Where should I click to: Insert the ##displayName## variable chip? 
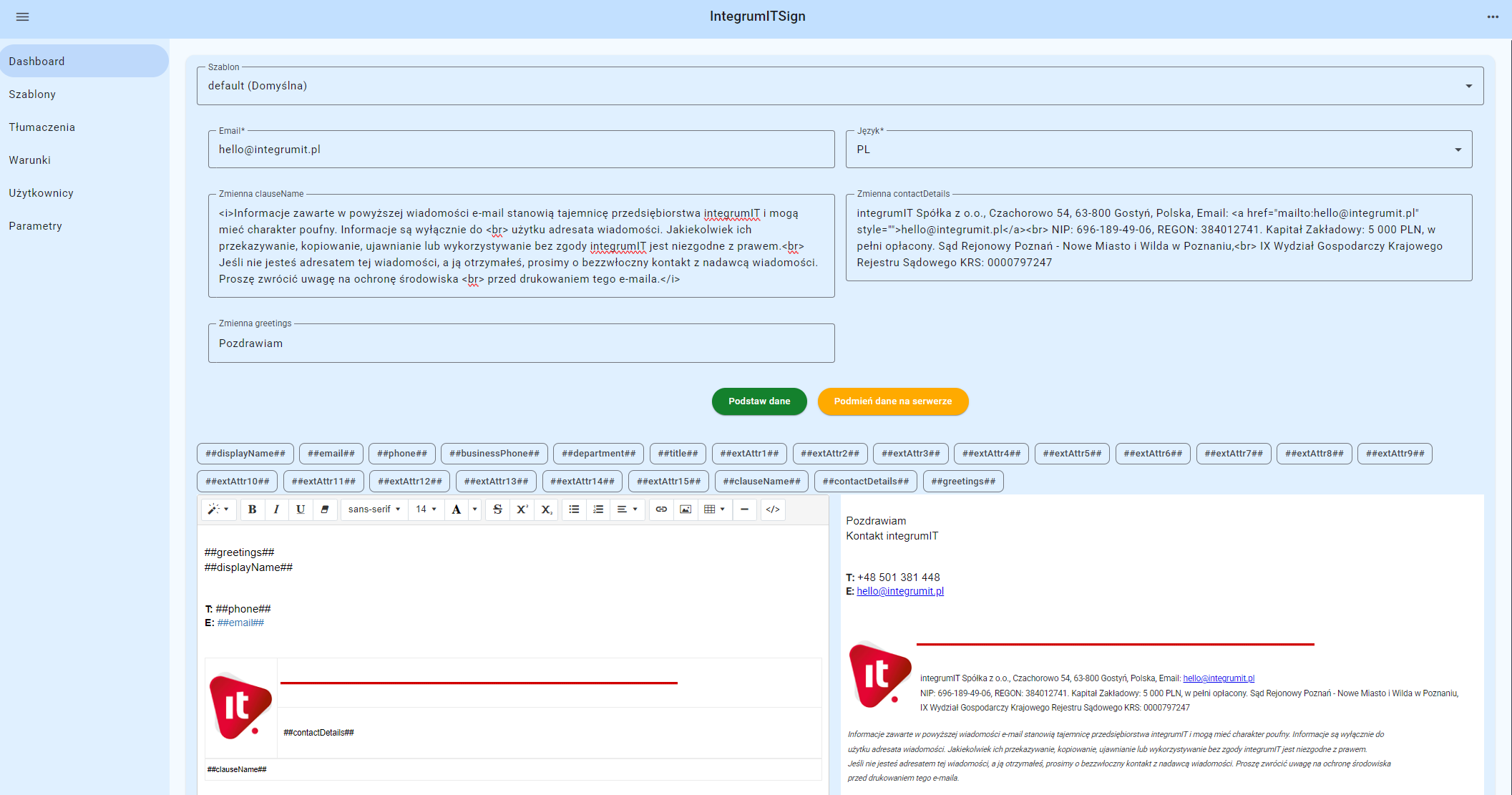(245, 454)
